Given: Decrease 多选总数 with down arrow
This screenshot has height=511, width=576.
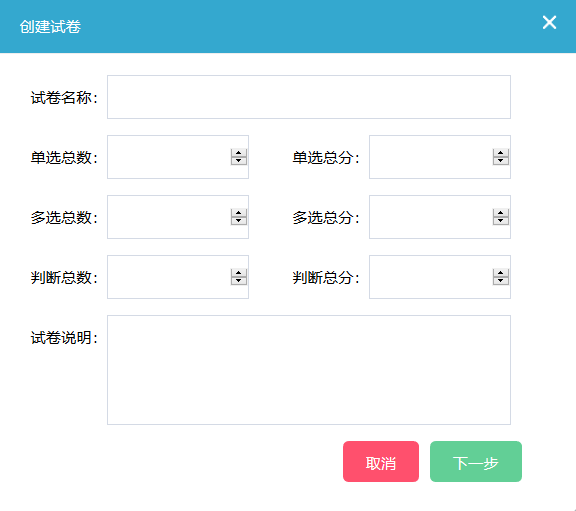Looking at the screenshot, I should (239, 221).
